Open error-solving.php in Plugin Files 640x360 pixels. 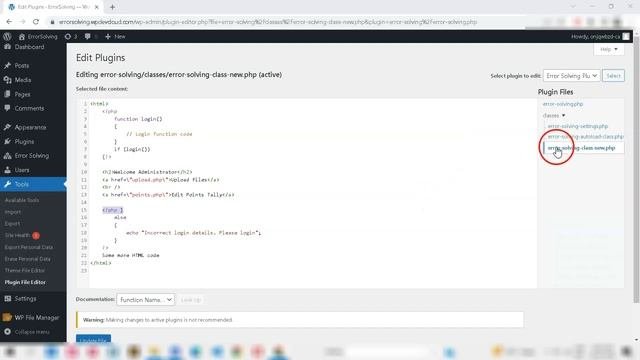coord(563,104)
